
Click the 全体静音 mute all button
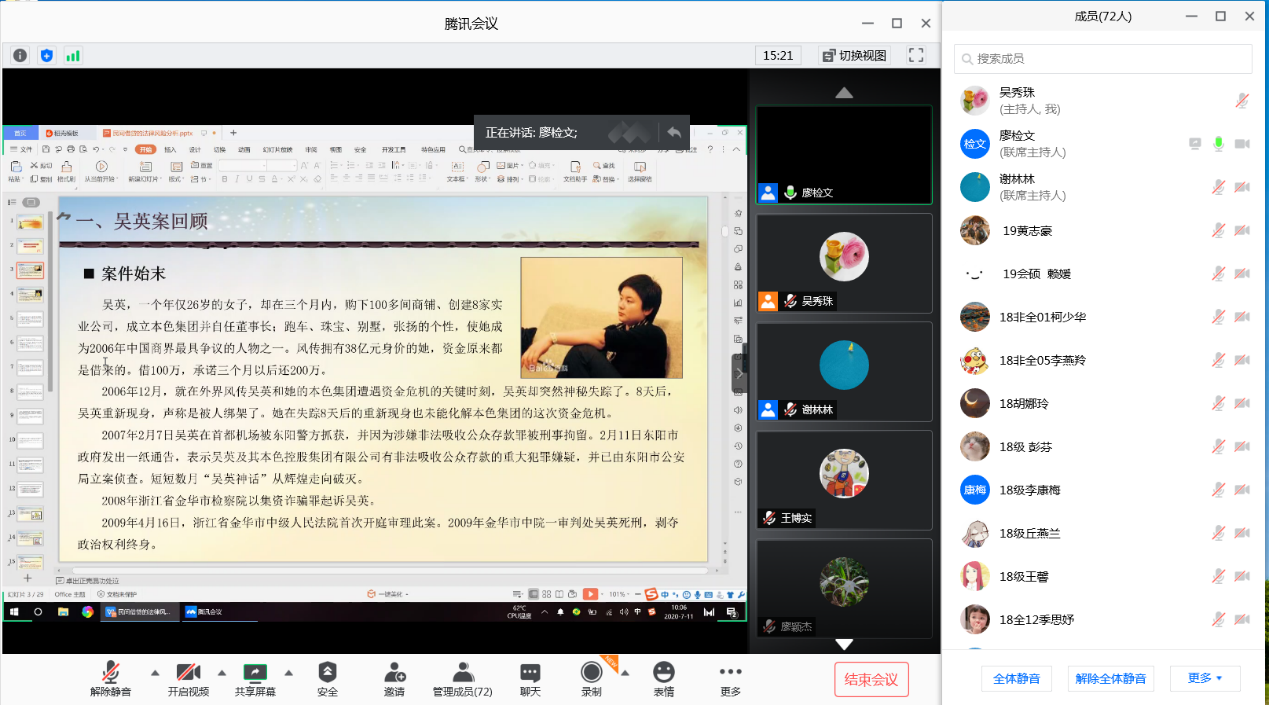pyautogui.click(x=1016, y=679)
